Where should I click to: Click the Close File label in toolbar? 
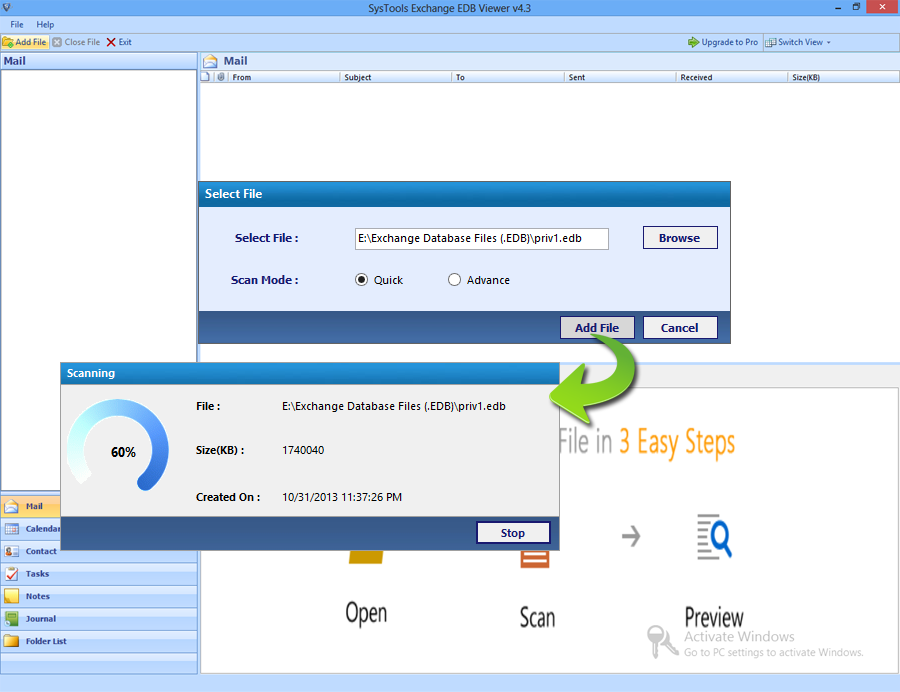82,42
